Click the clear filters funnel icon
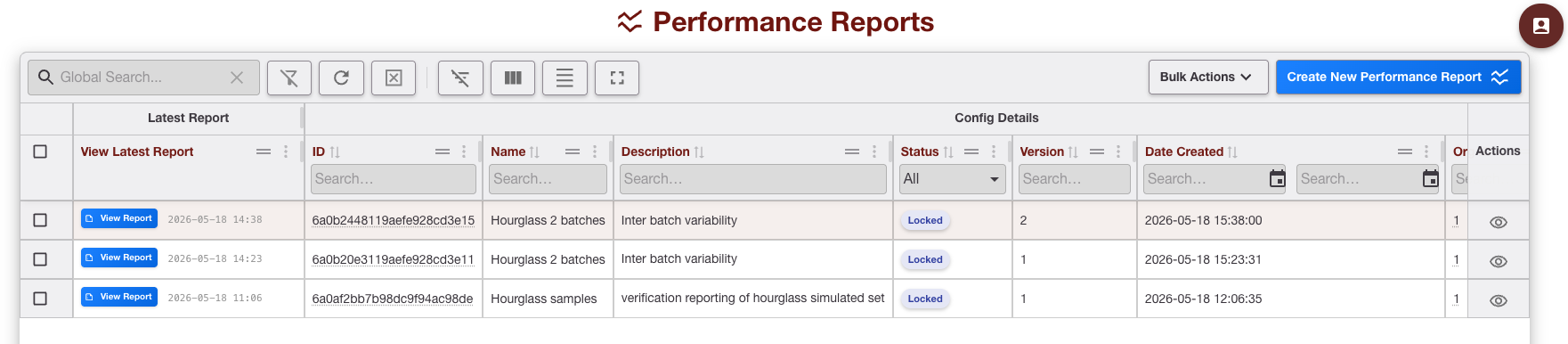This screenshot has width=1568, height=344. 289,78
